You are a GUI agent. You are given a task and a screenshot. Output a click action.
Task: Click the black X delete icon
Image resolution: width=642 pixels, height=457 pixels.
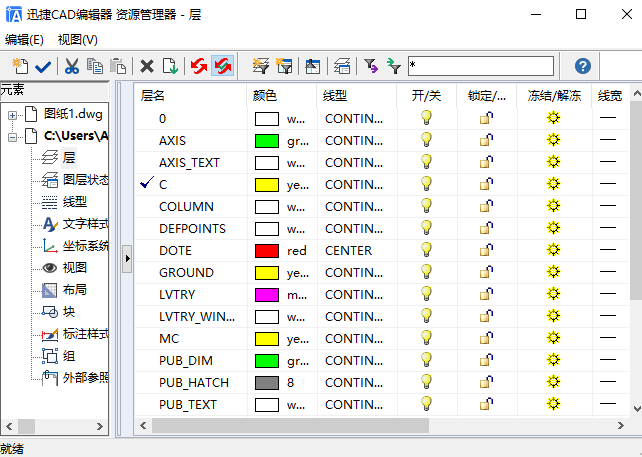(147, 66)
